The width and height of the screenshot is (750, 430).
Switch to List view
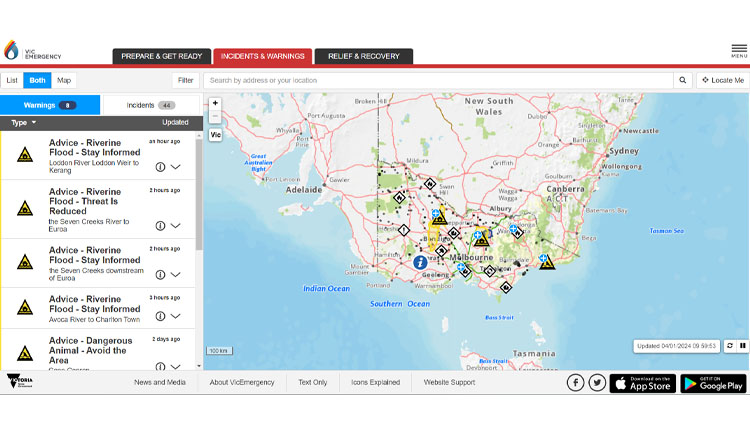tap(12, 80)
